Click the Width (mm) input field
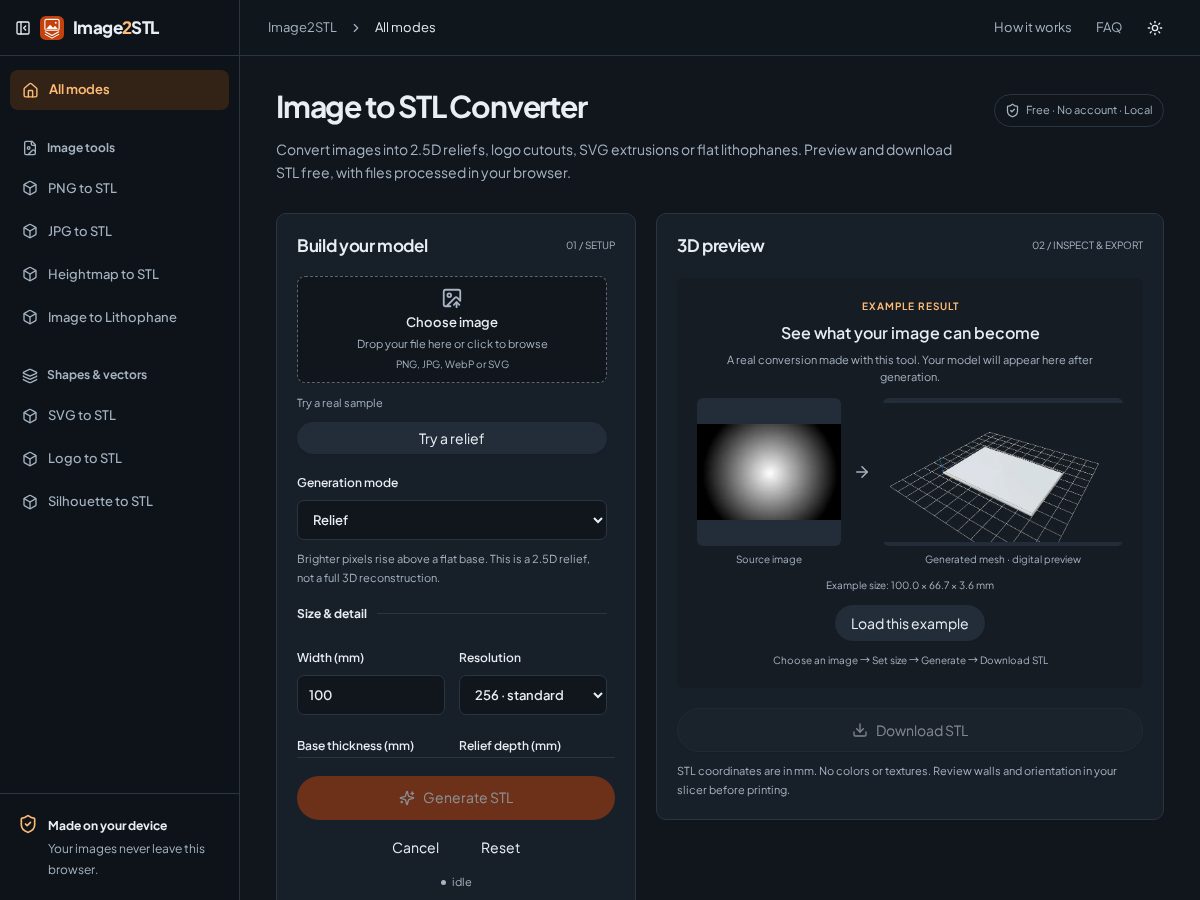This screenshot has width=1200, height=900. click(x=371, y=695)
